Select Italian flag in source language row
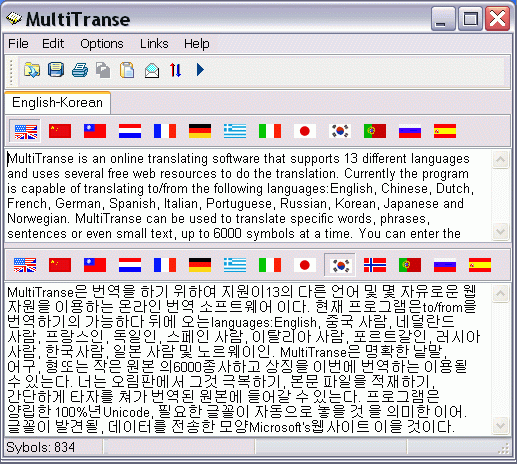This screenshot has height=464, width=517. tap(270, 131)
